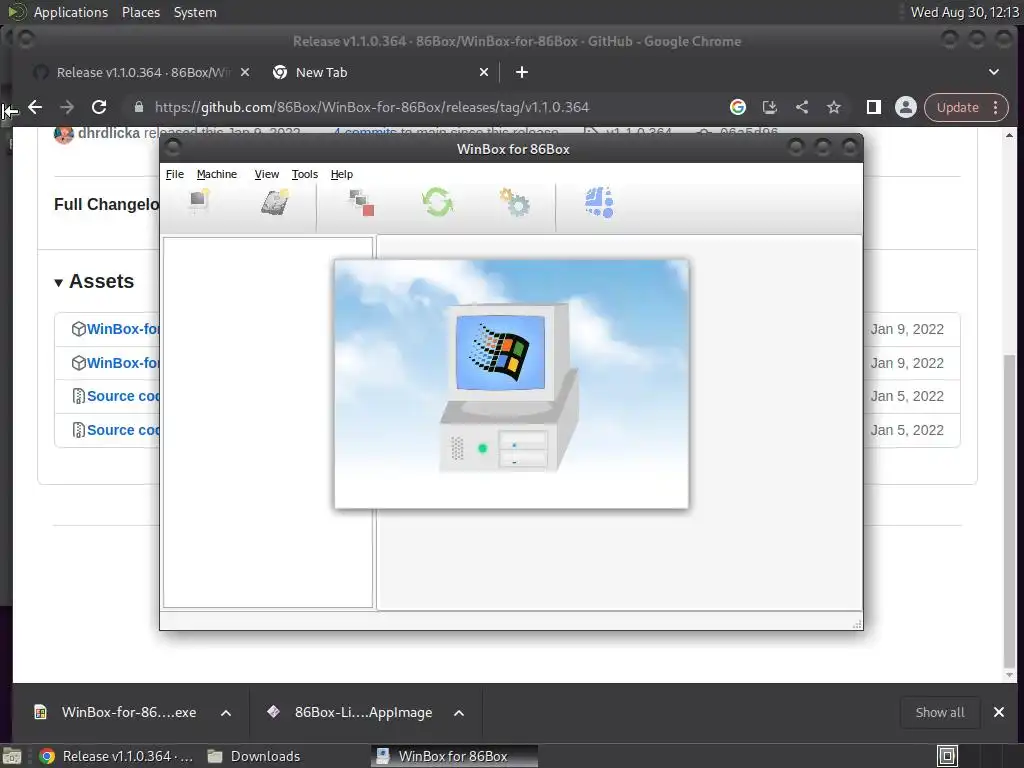The height and width of the screenshot is (768, 1024).
Task: Click first Jan 5, 2022 date
Action: [906, 396]
